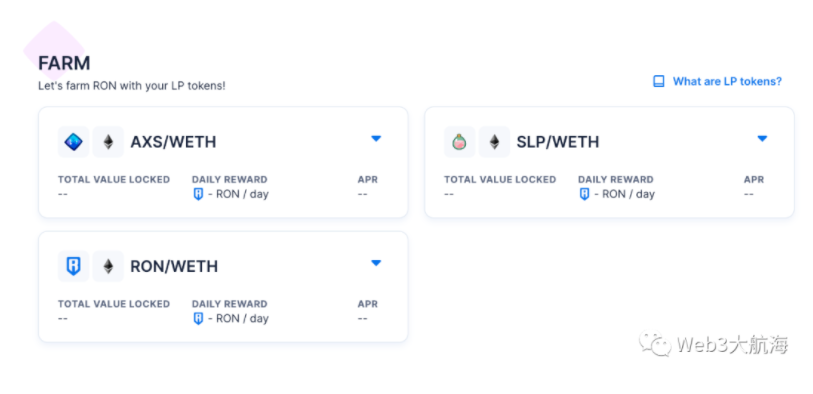The height and width of the screenshot is (394, 813).
Task: Click the WETH icon in RON/WETH card
Action: click(x=108, y=266)
